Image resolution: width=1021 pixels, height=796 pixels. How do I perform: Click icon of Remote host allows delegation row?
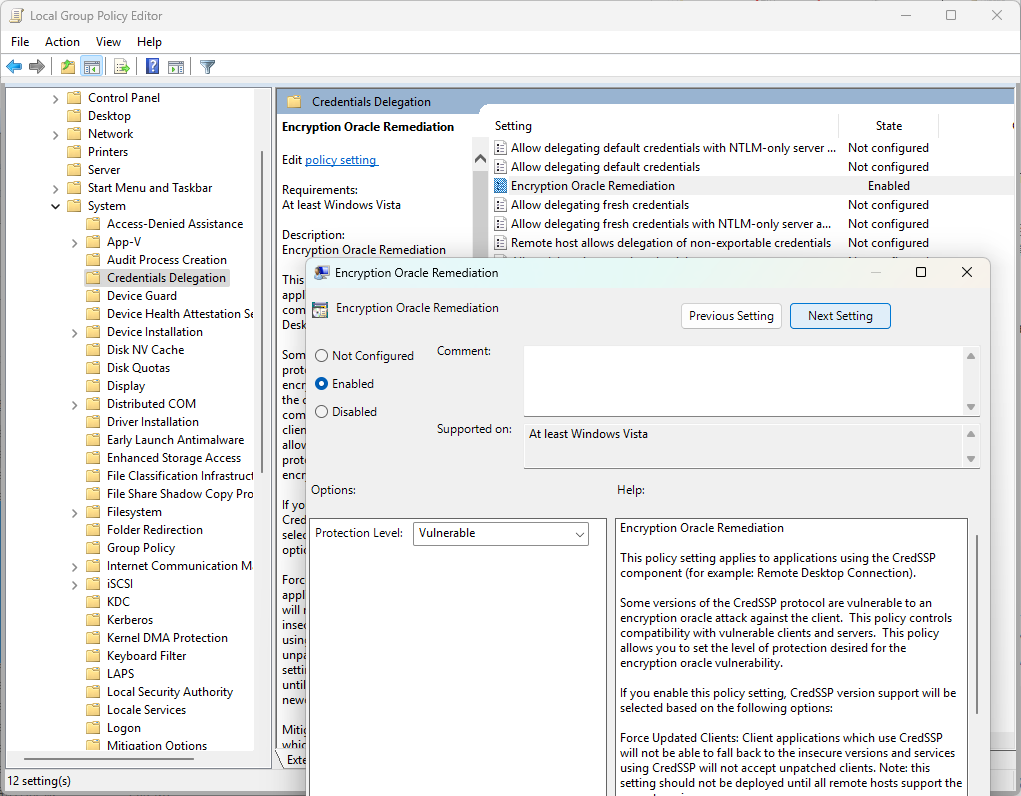pyautogui.click(x=500, y=242)
